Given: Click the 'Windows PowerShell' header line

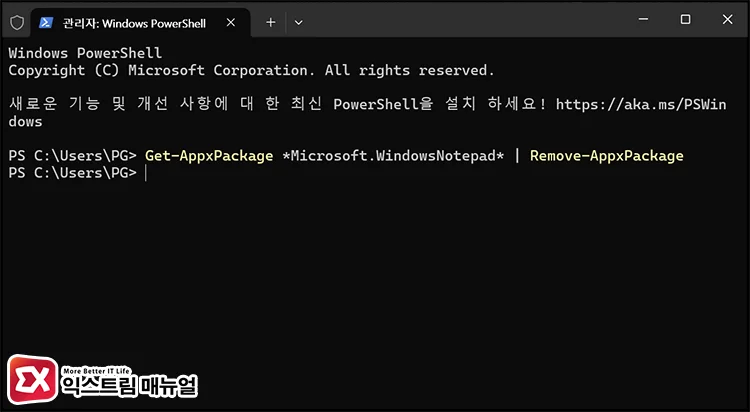Looking at the screenshot, I should (85, 53).
